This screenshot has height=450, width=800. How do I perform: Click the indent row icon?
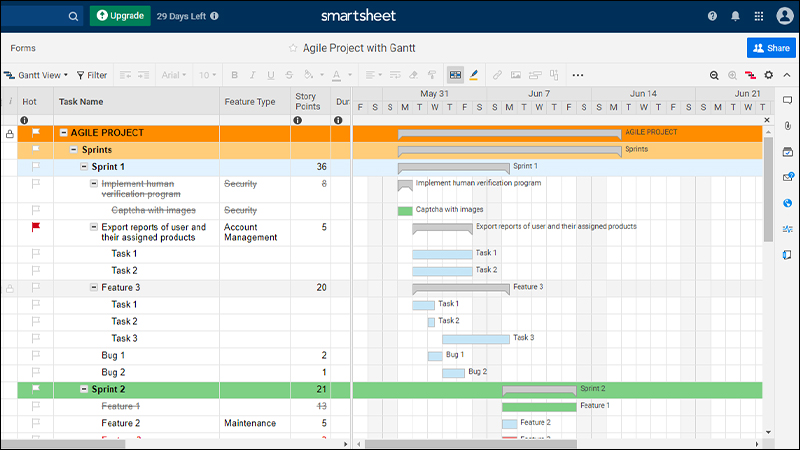[143, 75]
